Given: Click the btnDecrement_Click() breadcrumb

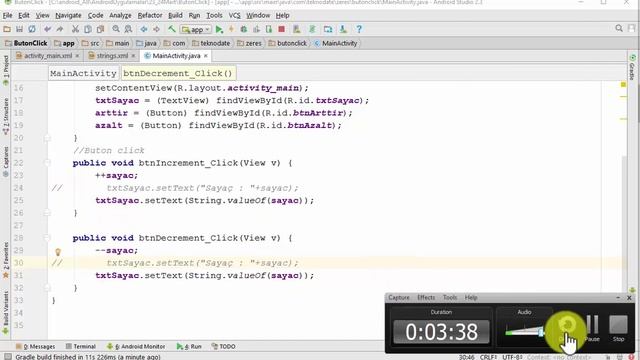Looking at the screenshot, I should pos(178,73).
